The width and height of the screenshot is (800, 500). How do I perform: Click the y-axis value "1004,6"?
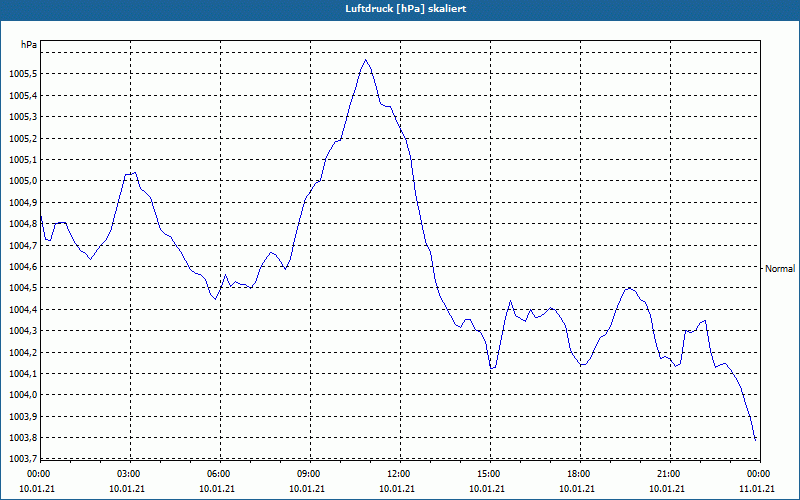[x=23, y=267]
